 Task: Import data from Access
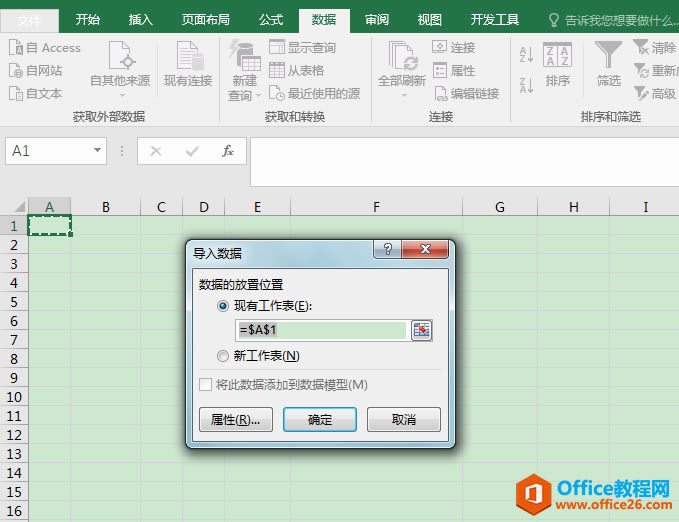click(x=45, y=48)
